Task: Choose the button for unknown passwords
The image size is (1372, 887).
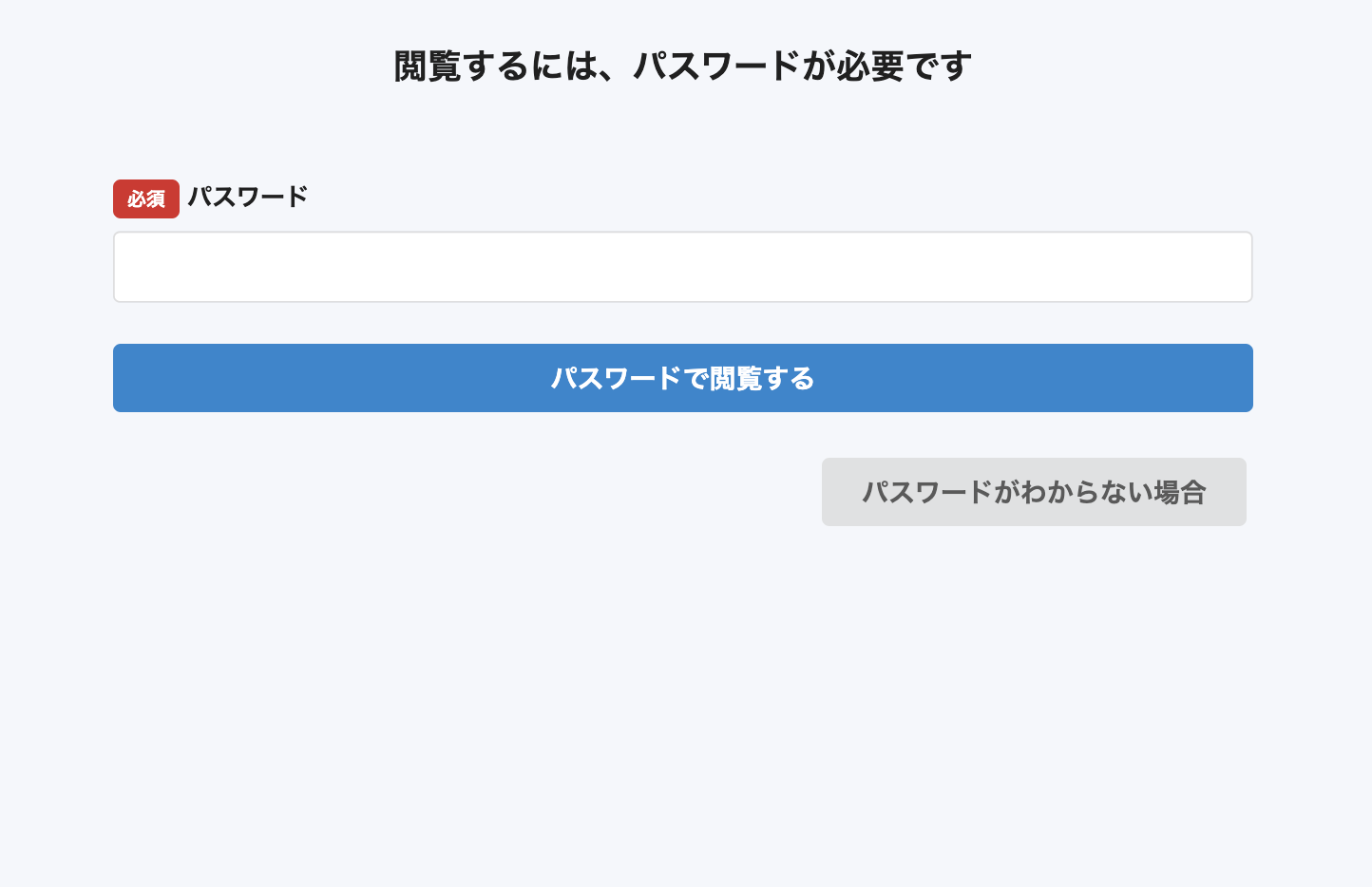Action: pyautogui.click(x=1034, y=492)
